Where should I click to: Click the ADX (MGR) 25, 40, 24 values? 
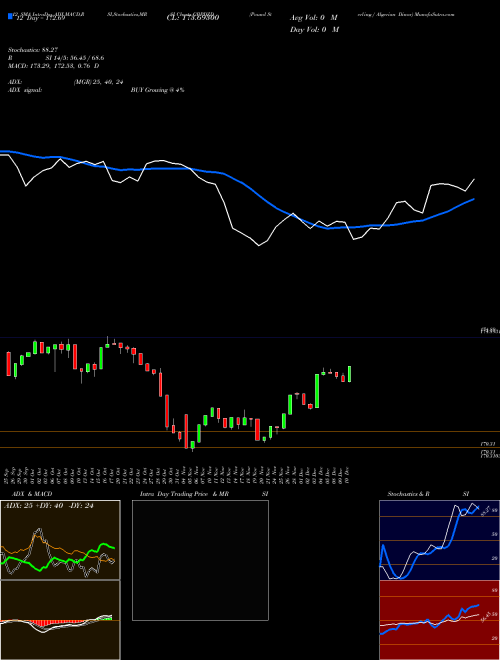pos(98,82)
